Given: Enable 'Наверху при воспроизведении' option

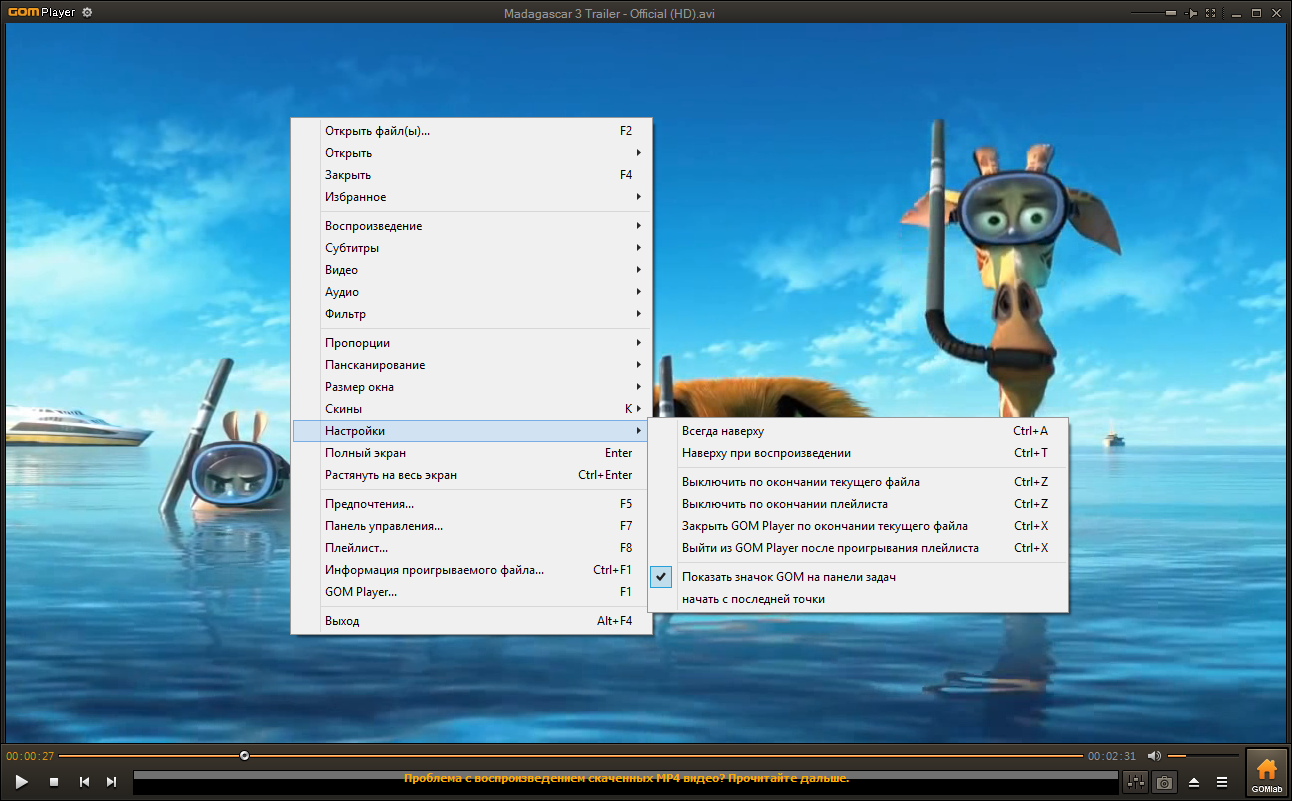Looking at the screenshot, I should [859, 453].
